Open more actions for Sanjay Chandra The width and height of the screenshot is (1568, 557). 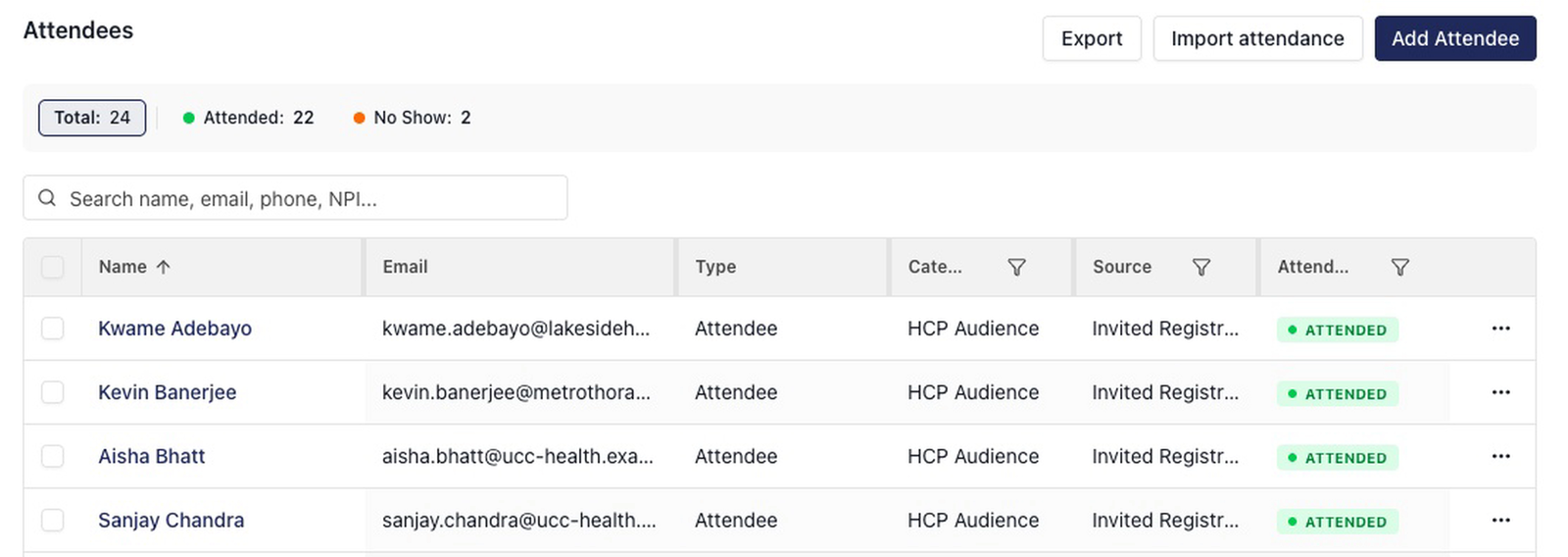point(1500,520)
